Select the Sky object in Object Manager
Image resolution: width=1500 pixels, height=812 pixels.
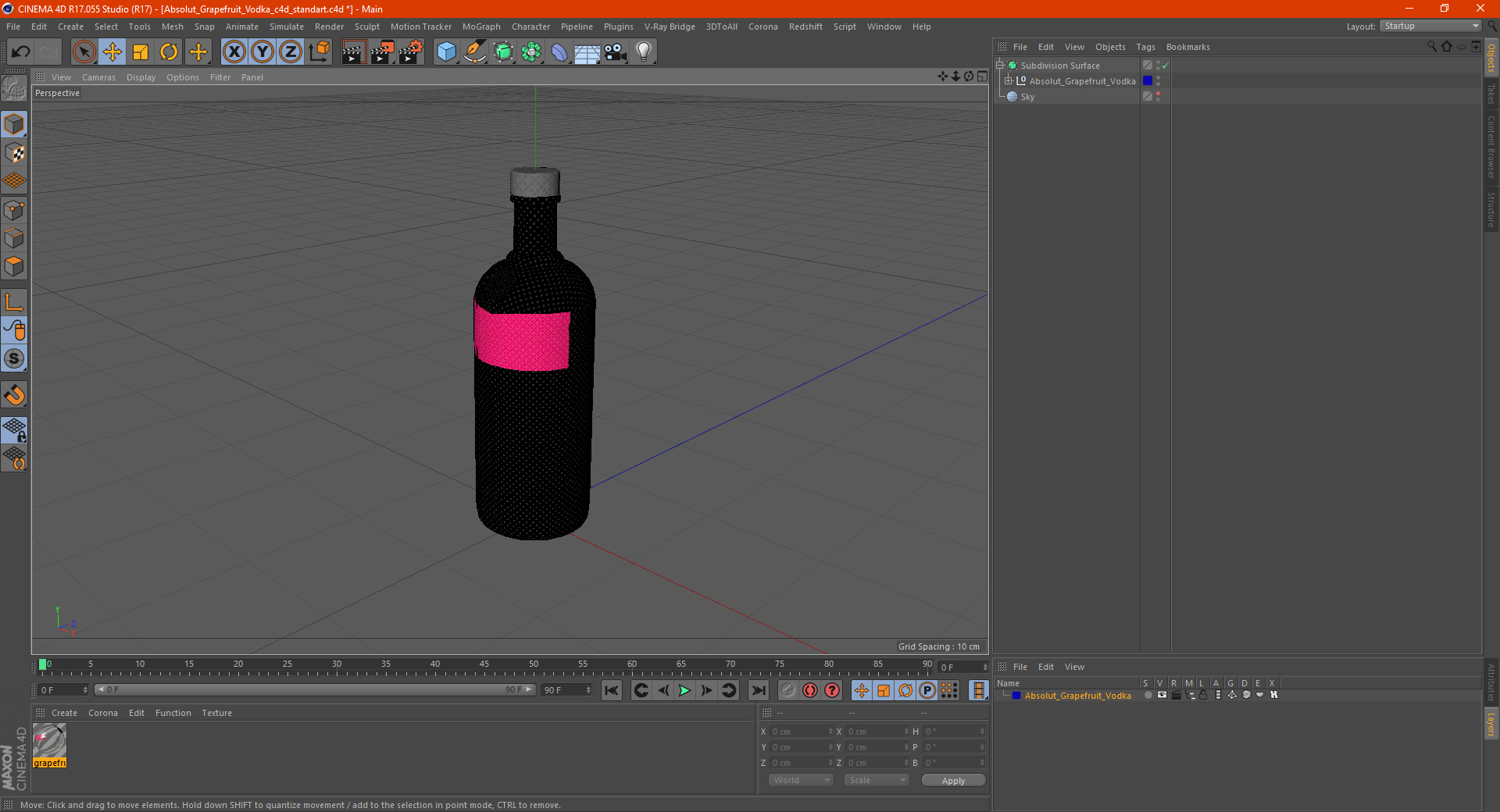click(x=1027, y=97)
